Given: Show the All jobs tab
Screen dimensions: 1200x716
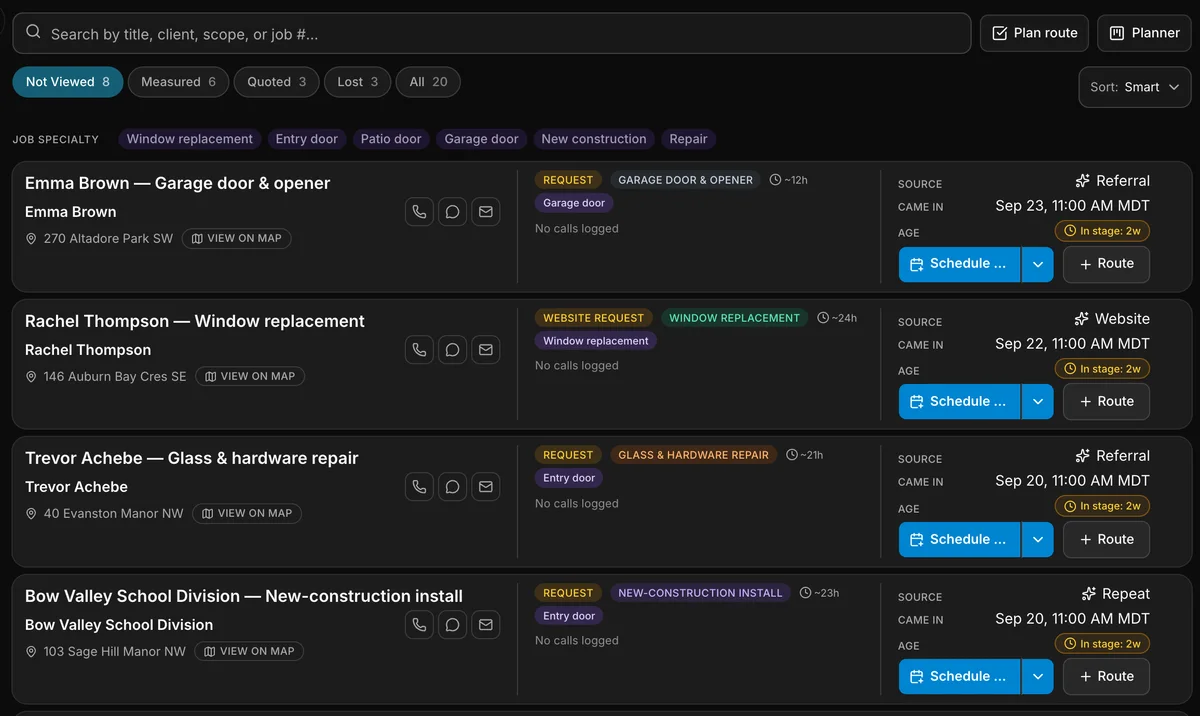Looking at the screenshot, I should point(428,82).
